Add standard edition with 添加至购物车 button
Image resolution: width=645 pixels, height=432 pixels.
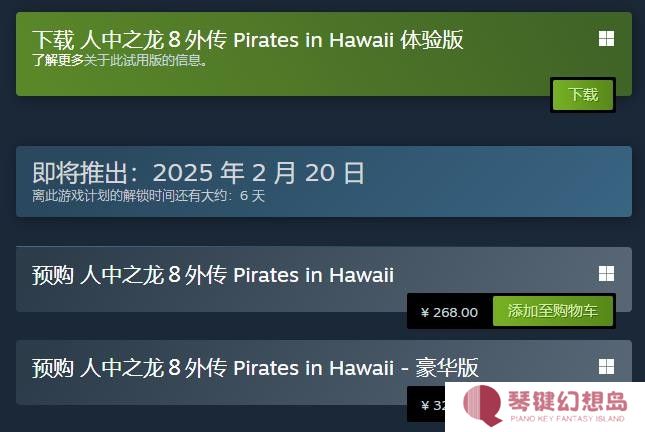[552, 311]
